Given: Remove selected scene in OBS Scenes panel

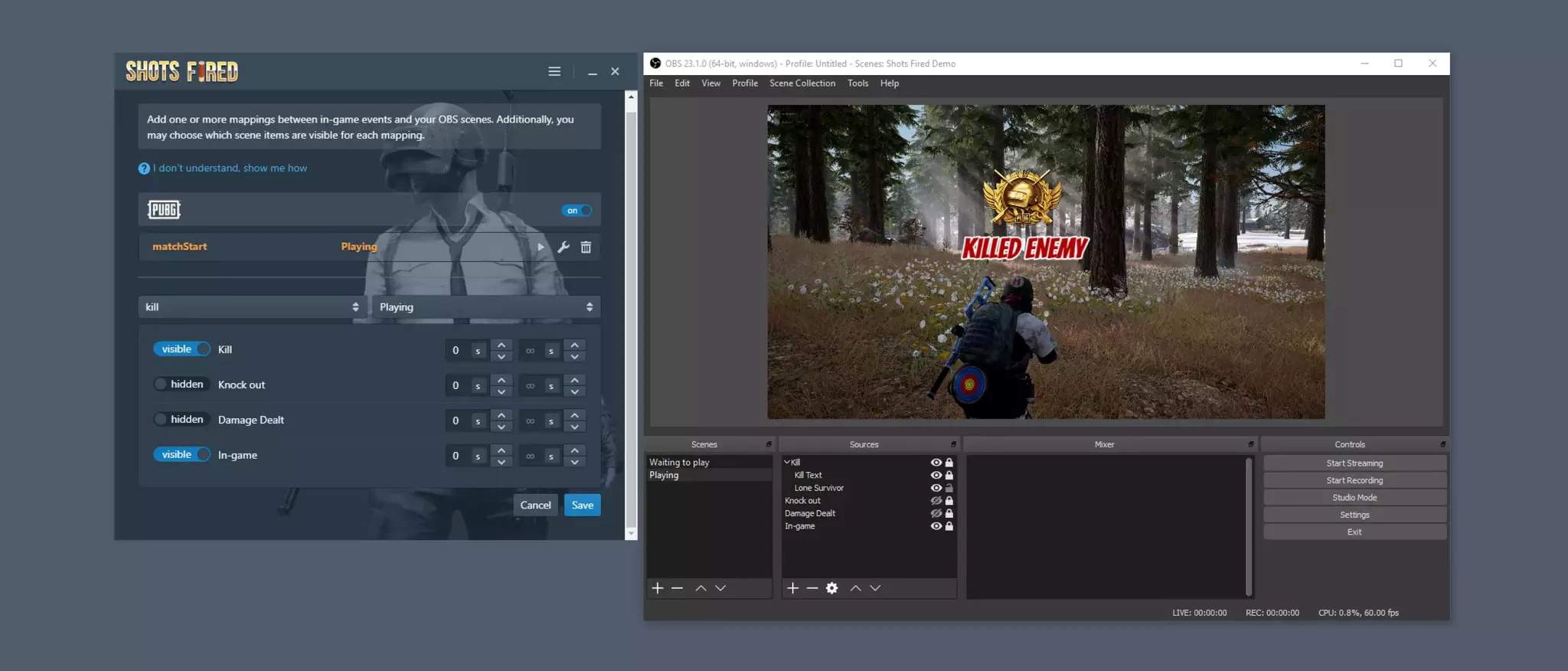Looking at the screenshot, I should click(x=677, y=588).
